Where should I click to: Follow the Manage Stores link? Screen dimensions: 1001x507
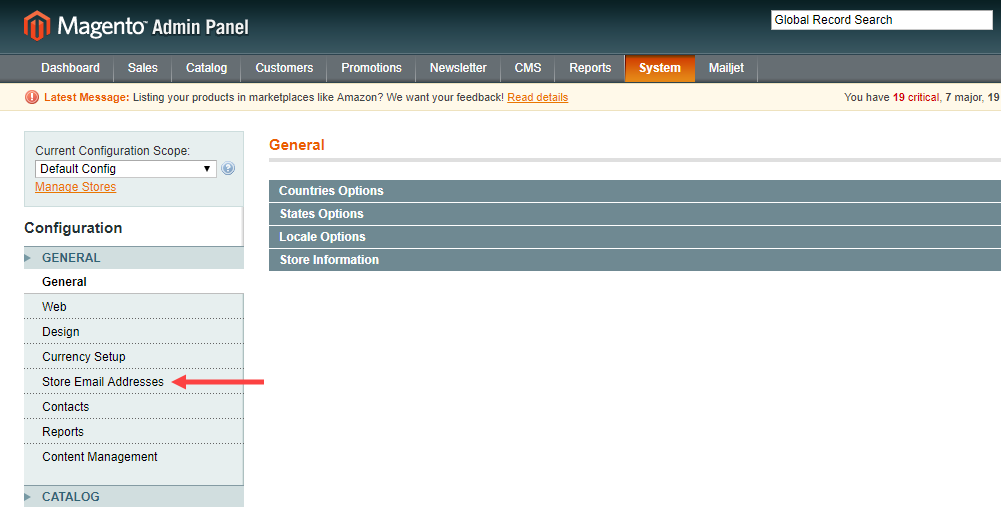75,187
